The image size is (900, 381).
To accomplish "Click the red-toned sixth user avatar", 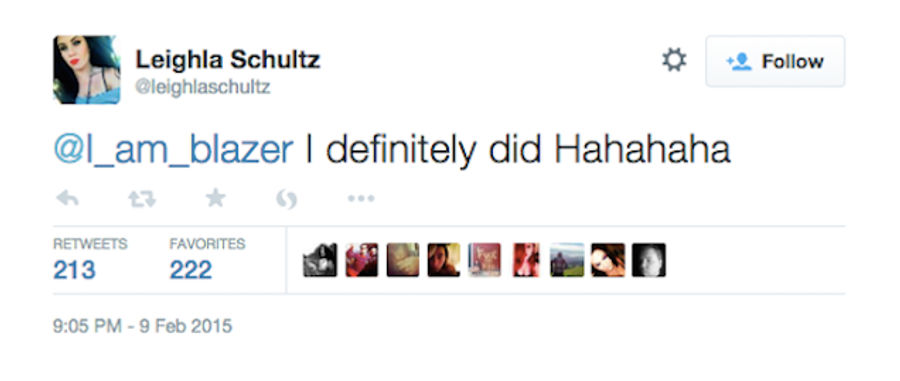I will click(x=526, y=260).
